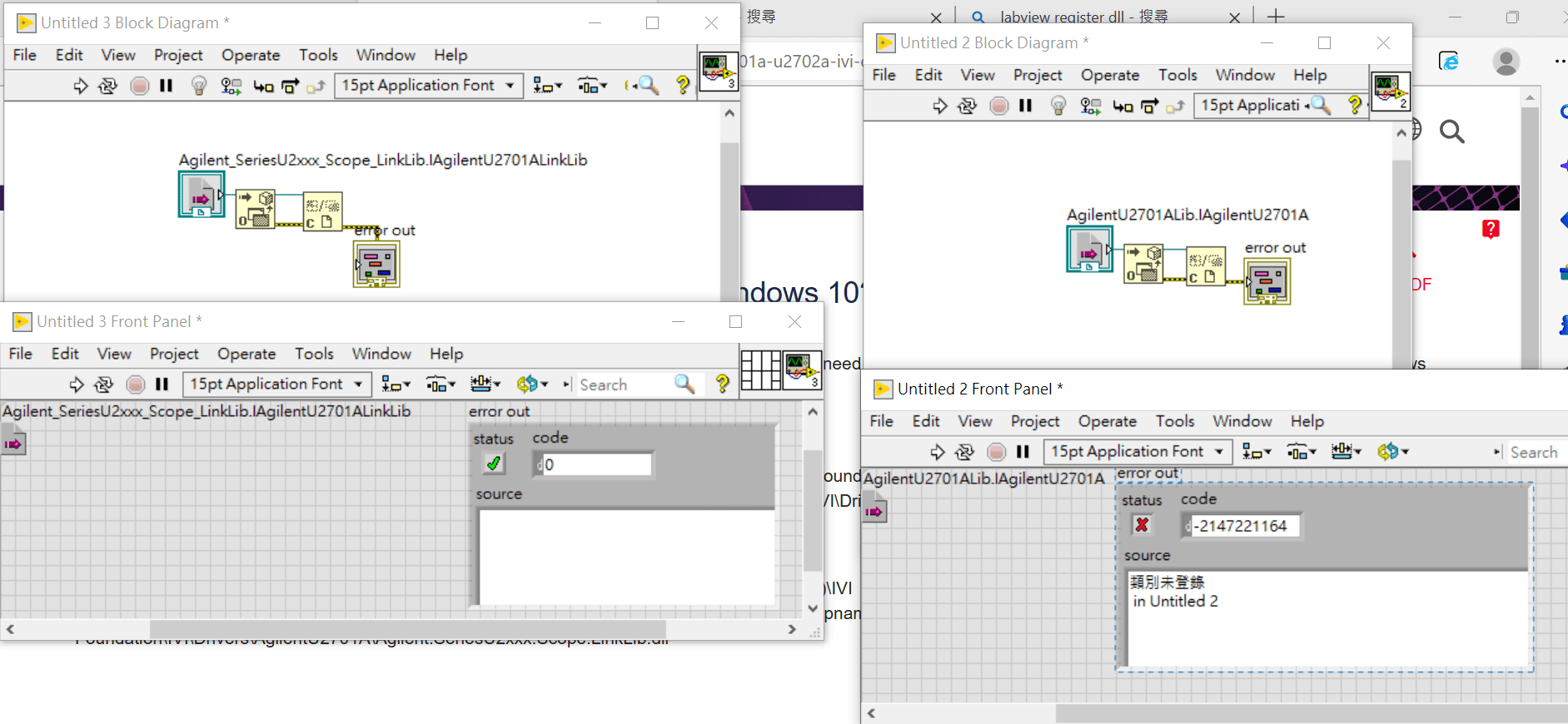The width and height of the screenshot is (1568, 724).
Task: Select Close Reference node in Untitled 3 Block Diagram
Action: (322, 211)
